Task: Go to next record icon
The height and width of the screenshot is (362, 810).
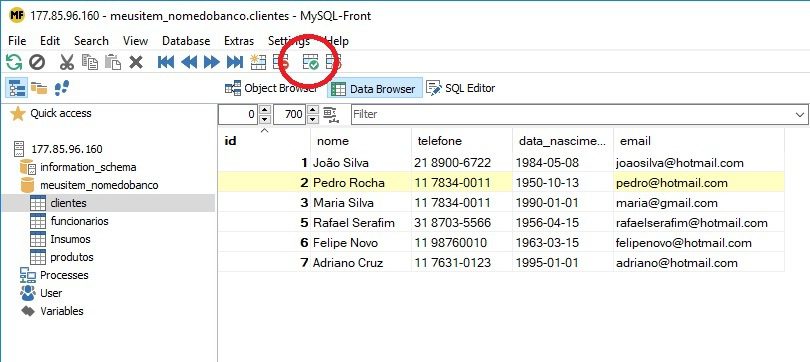Action: click(212, 63)
